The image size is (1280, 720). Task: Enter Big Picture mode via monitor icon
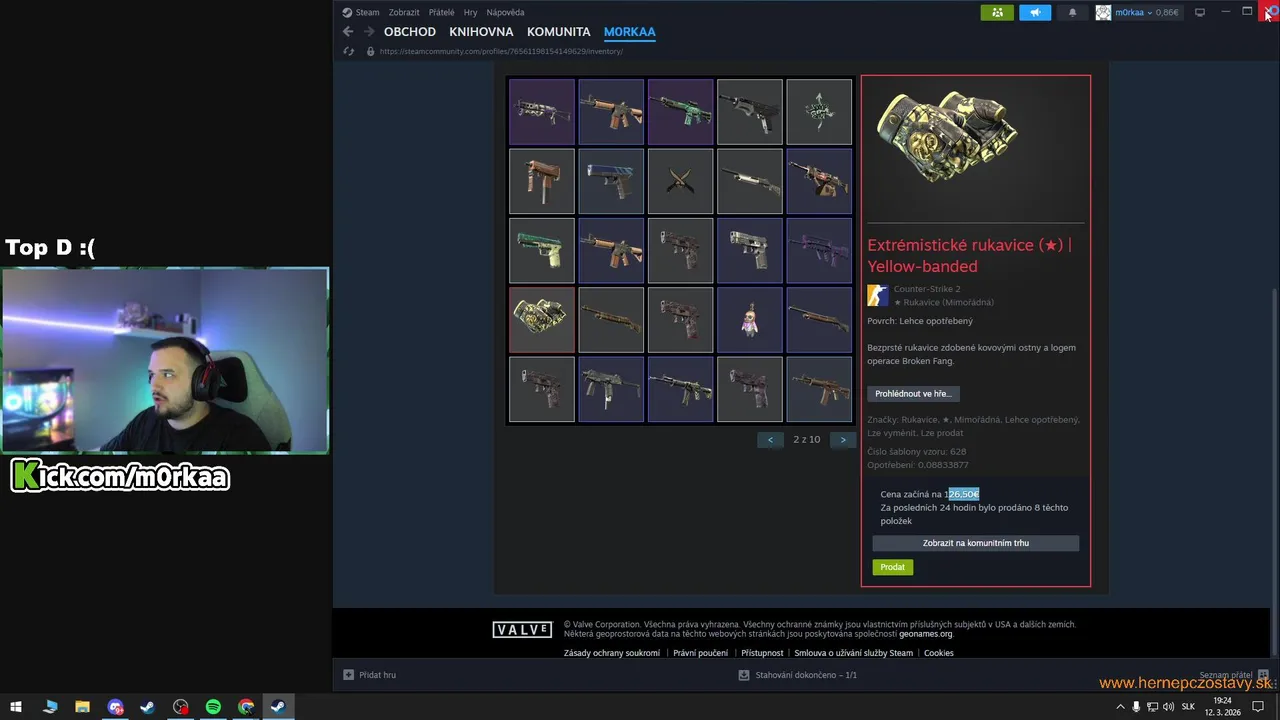[x=1200, y=12]
